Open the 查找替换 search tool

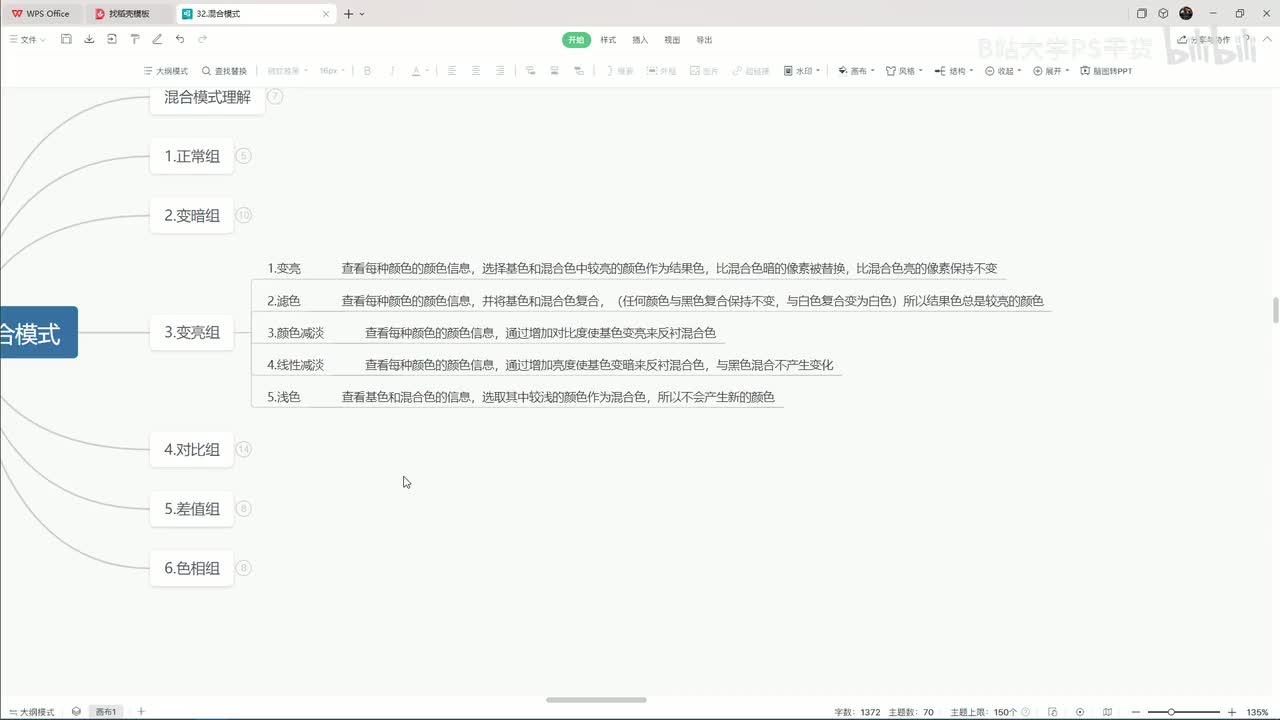click(224, 71)
